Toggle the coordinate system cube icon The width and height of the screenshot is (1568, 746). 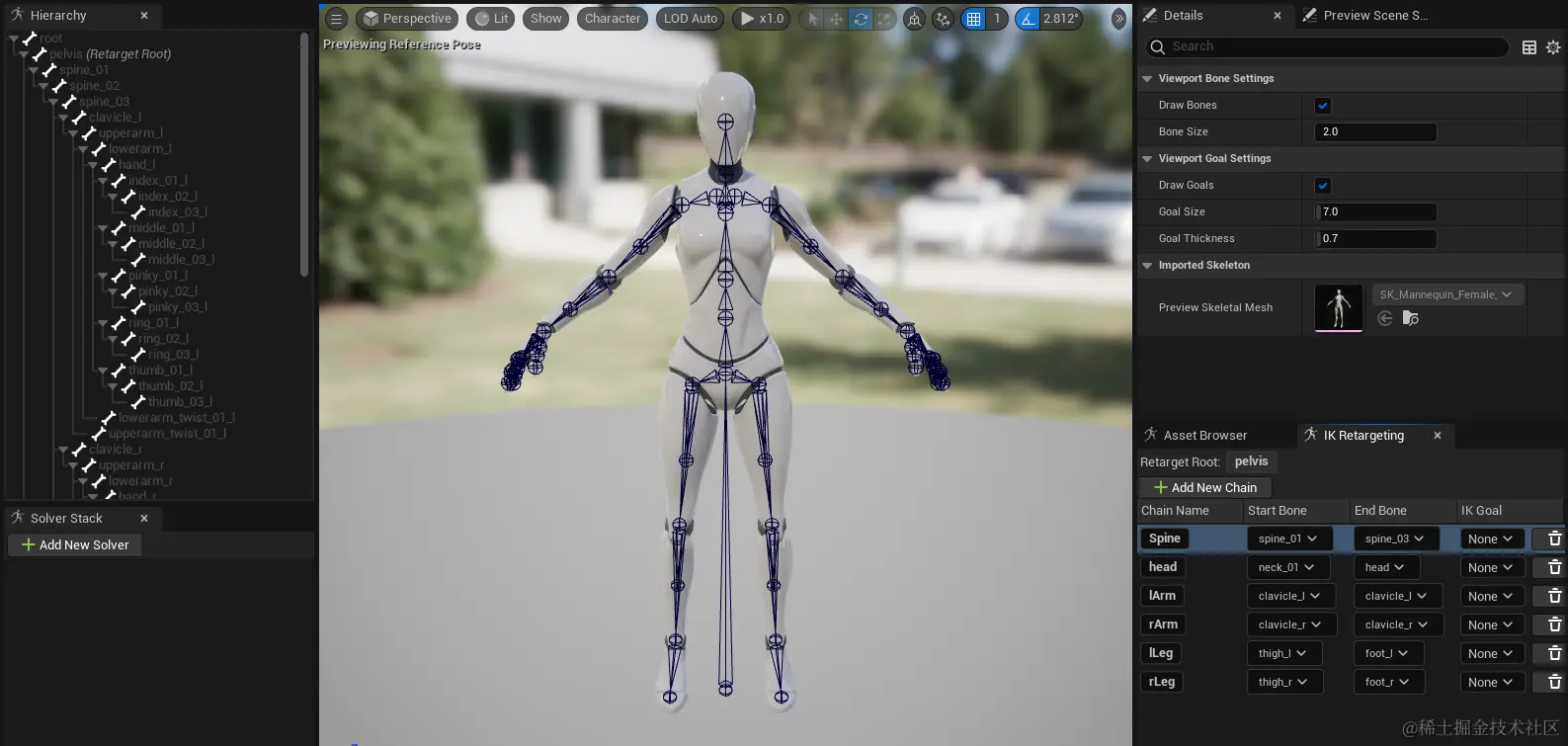915,19
